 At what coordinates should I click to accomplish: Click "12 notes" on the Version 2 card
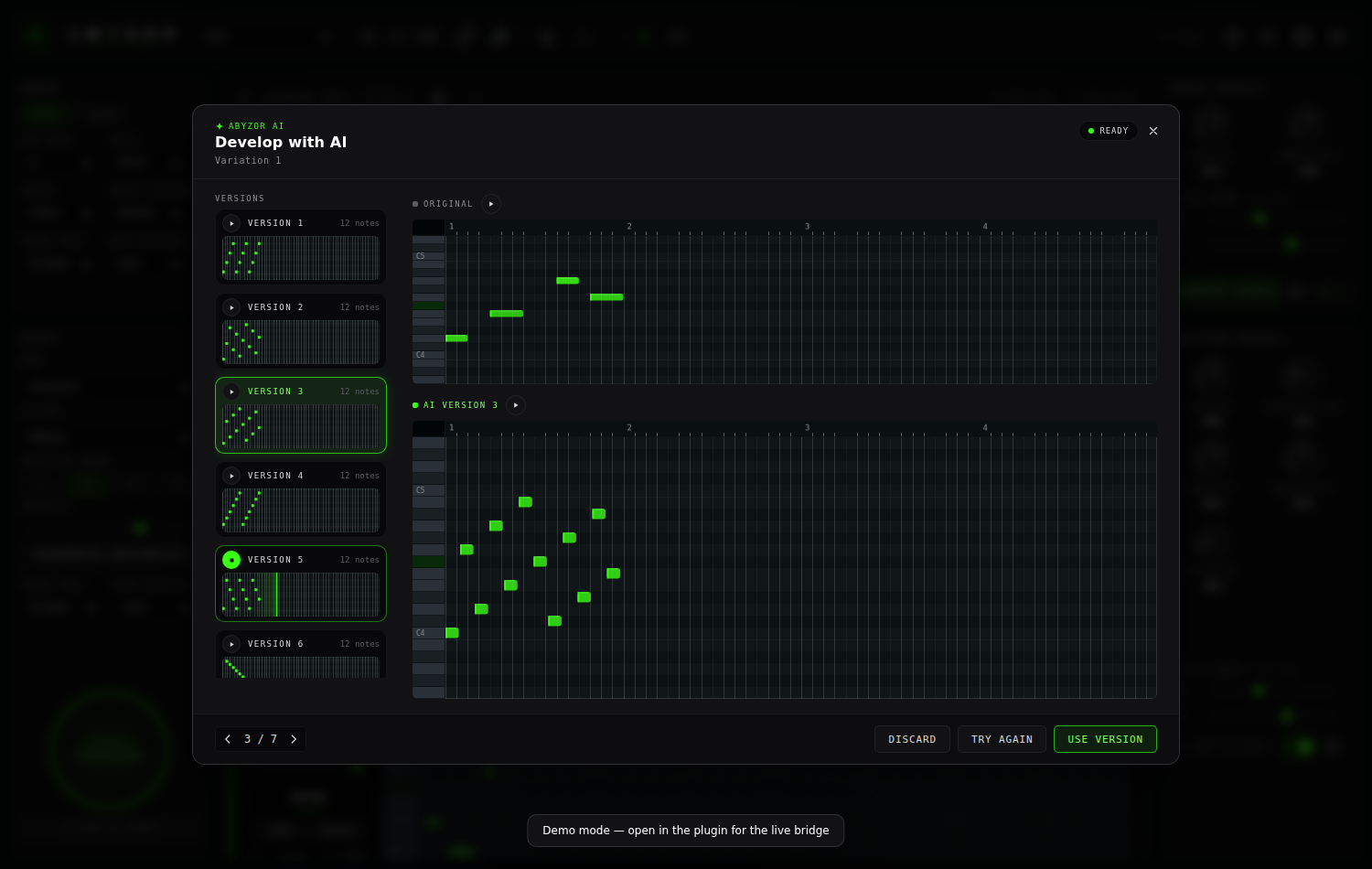point(359,307)
